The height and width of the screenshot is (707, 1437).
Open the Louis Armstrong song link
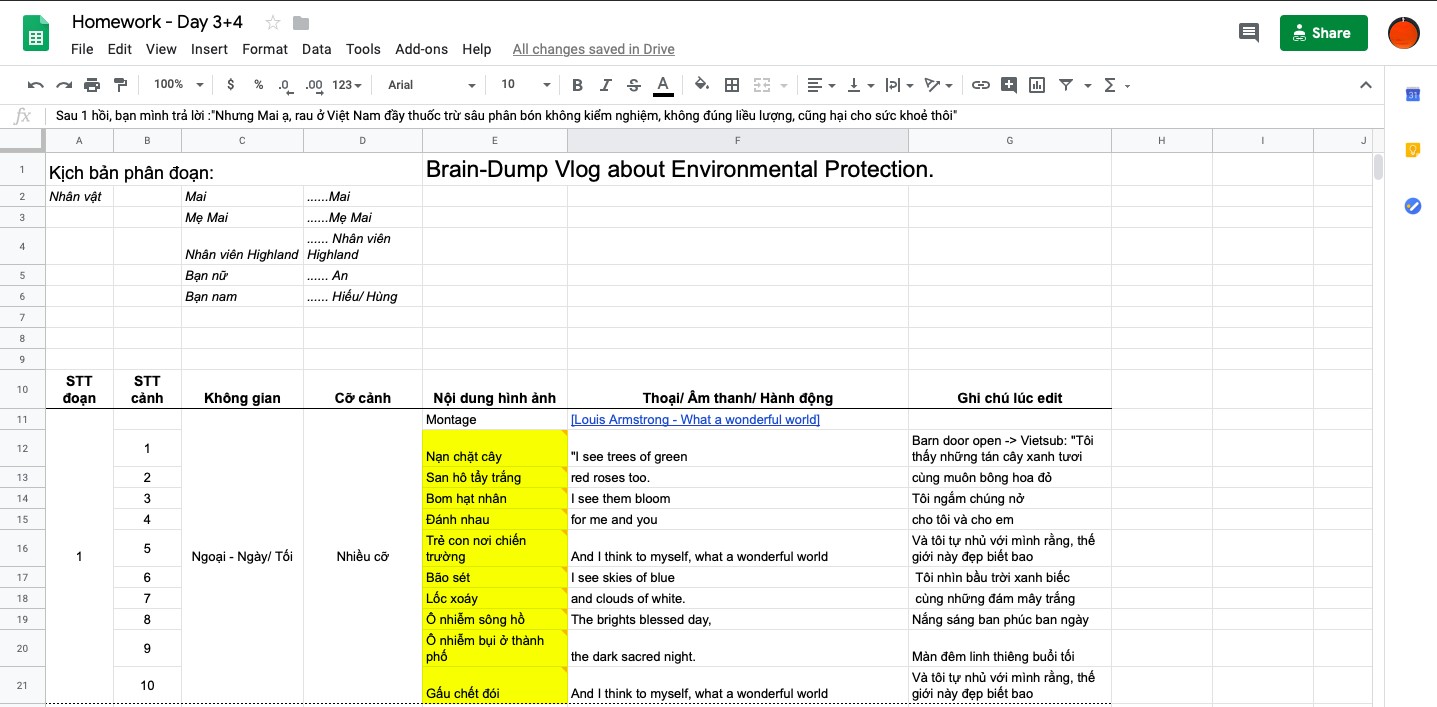pos(695,420)
